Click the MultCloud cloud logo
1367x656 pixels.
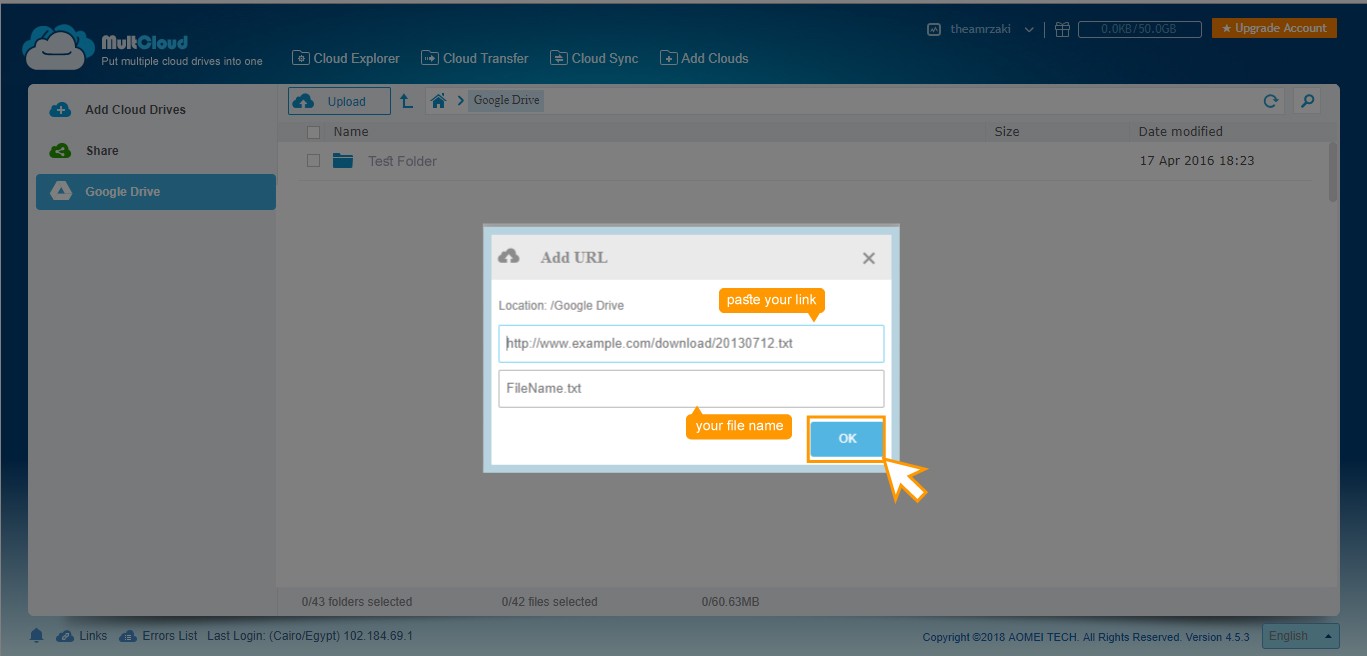pyautogui.click(x=57, y=47)
